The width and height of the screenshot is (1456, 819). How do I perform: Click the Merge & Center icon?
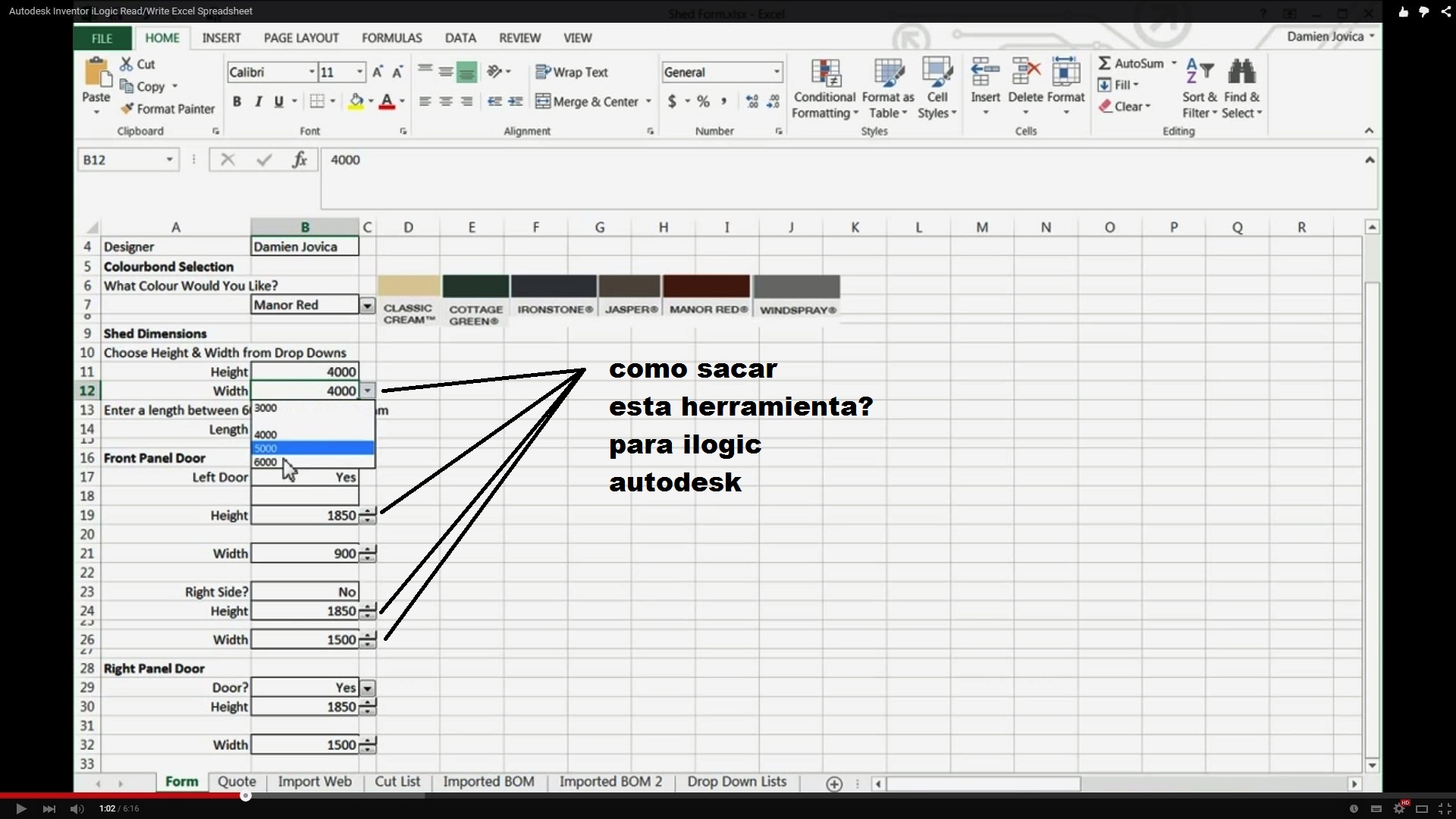point(542,102)
